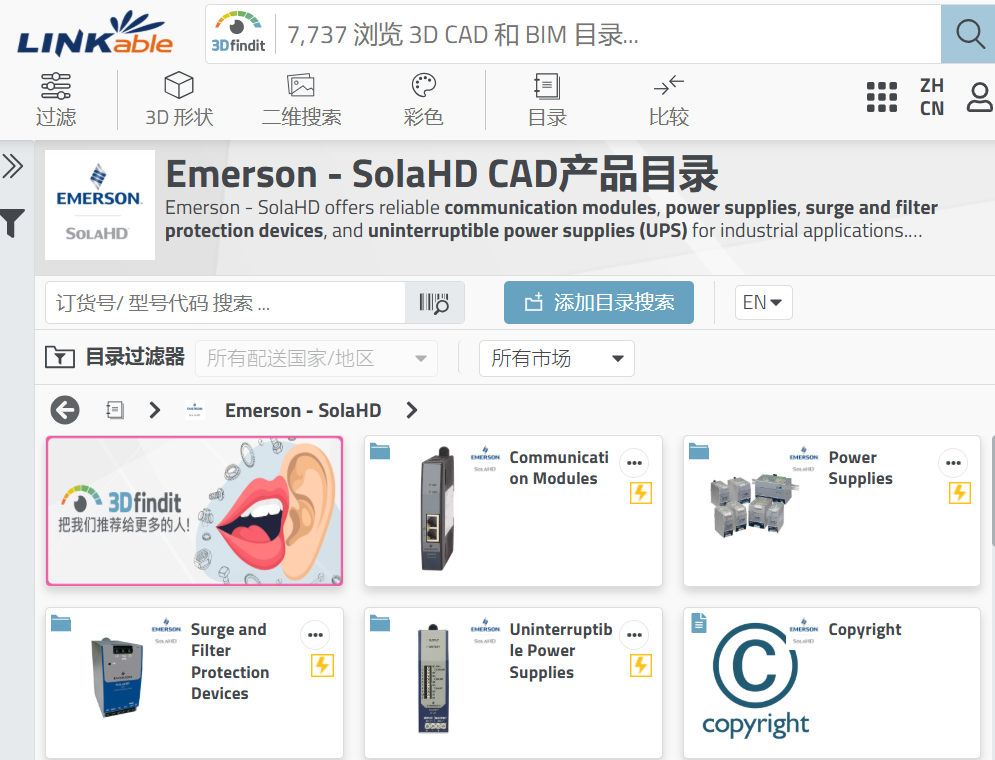This screenshot has width=995, height=760.
Task: Open the apps grid menu
Action: tap(882, 97)
